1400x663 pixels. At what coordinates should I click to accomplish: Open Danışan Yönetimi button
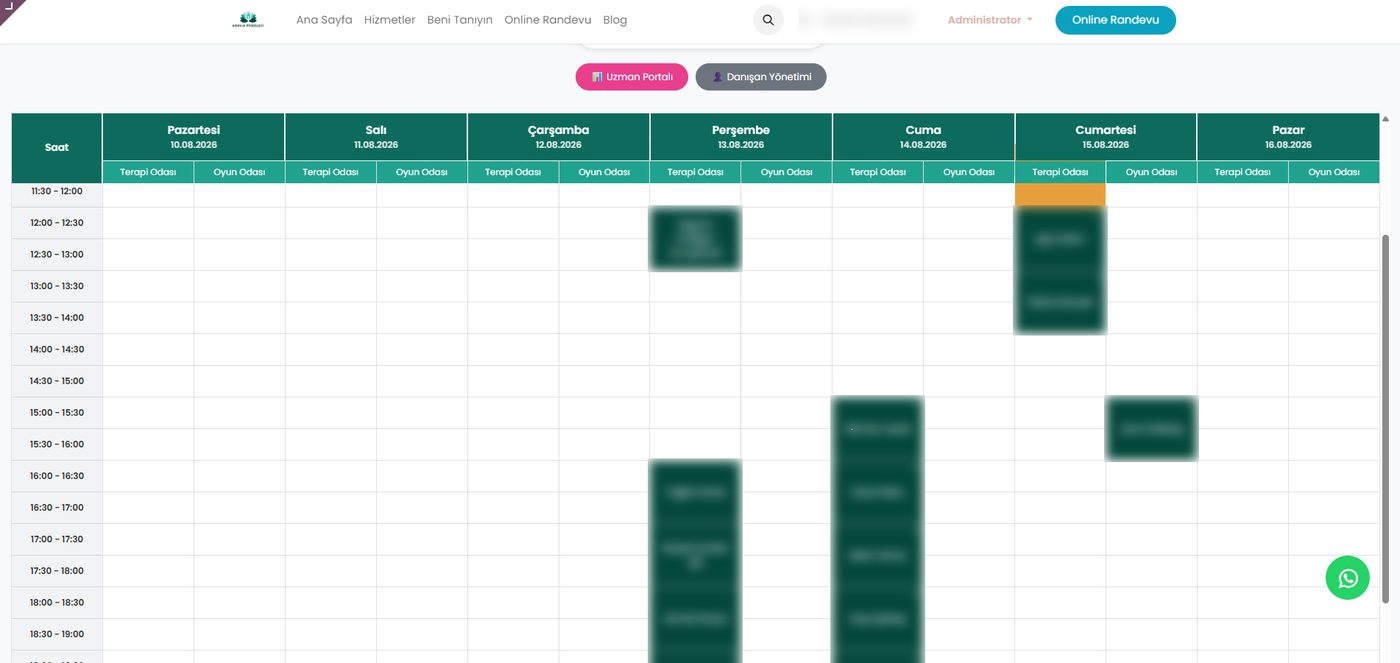[761, 77]
